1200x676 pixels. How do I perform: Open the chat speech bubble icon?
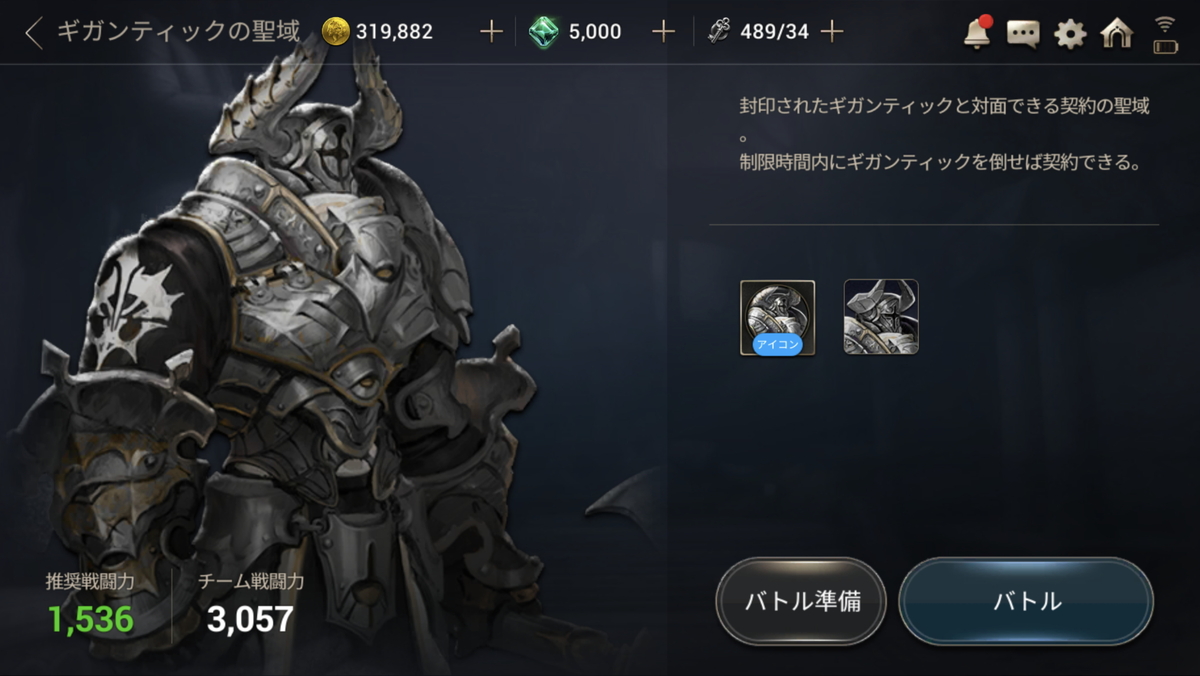click(1023, 34)
